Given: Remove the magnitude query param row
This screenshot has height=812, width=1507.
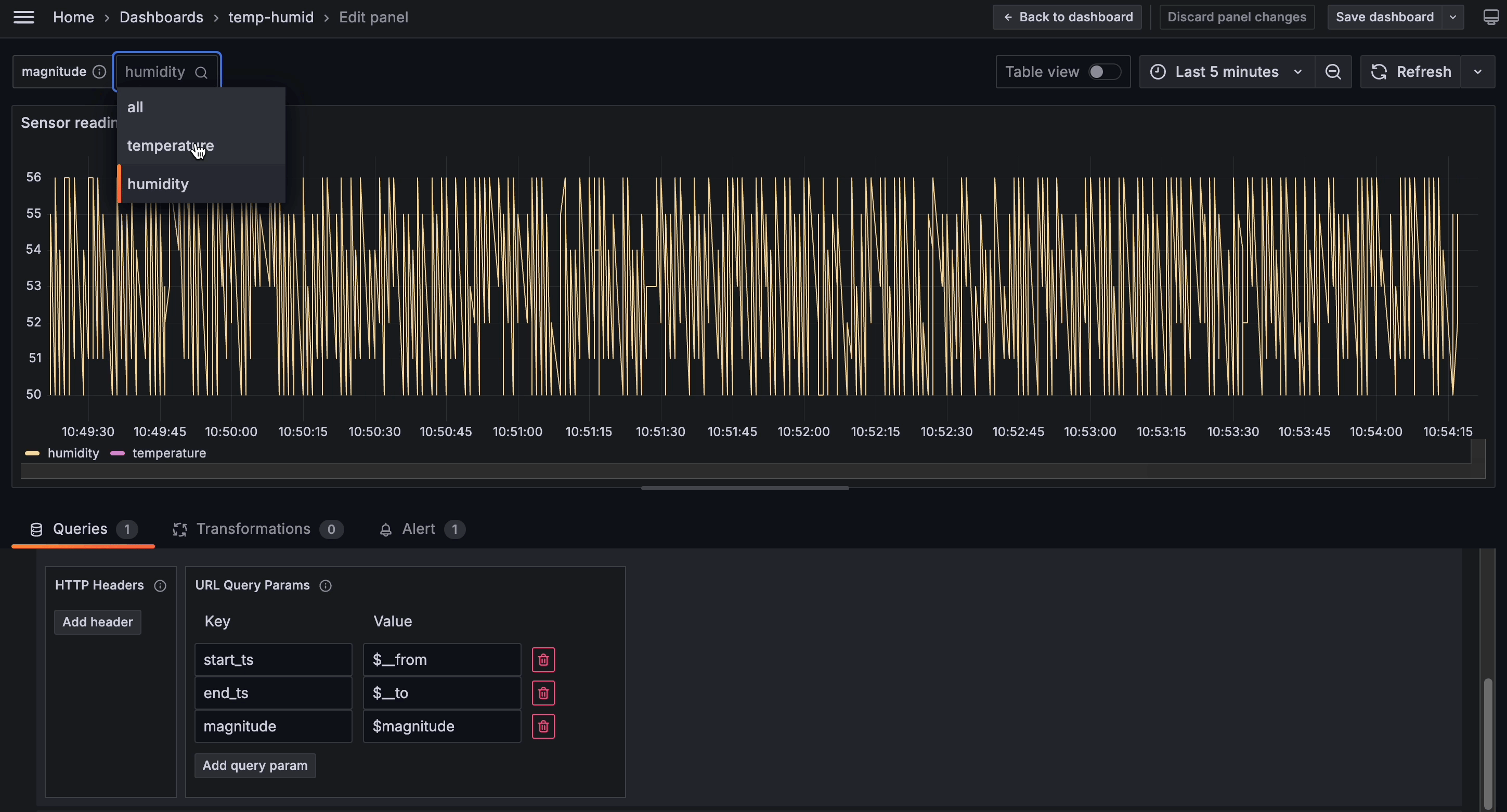Looking at the screenshot, I should click(543, 727).
